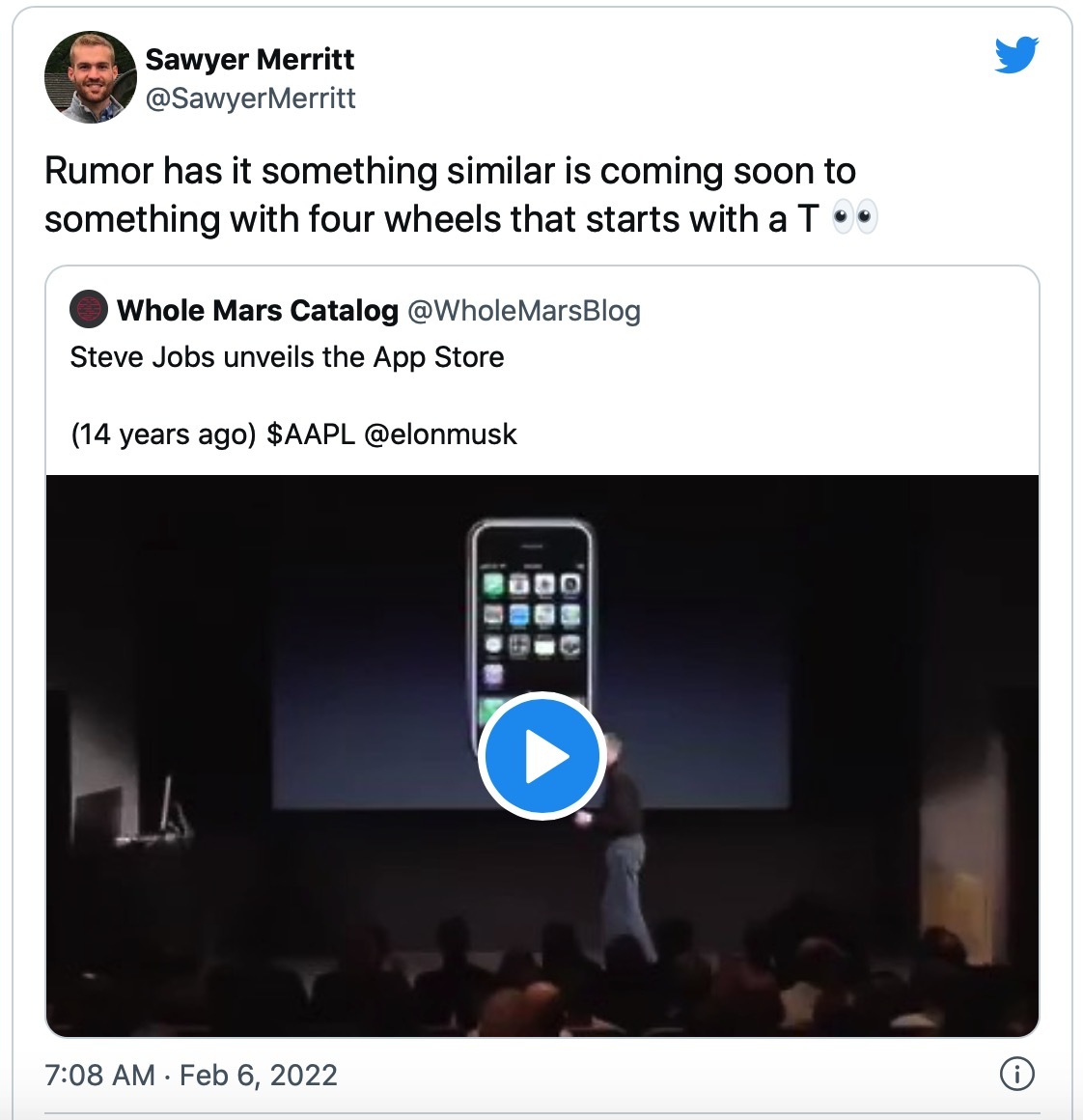1083x1120 pixels.
Task: Open the @SawyerMerritt handle link
Action: (250, 98)
